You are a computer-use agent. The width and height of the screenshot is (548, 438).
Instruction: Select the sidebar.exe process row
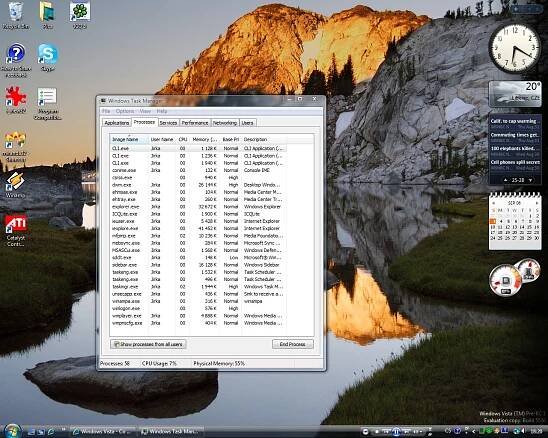click(199, 265)
